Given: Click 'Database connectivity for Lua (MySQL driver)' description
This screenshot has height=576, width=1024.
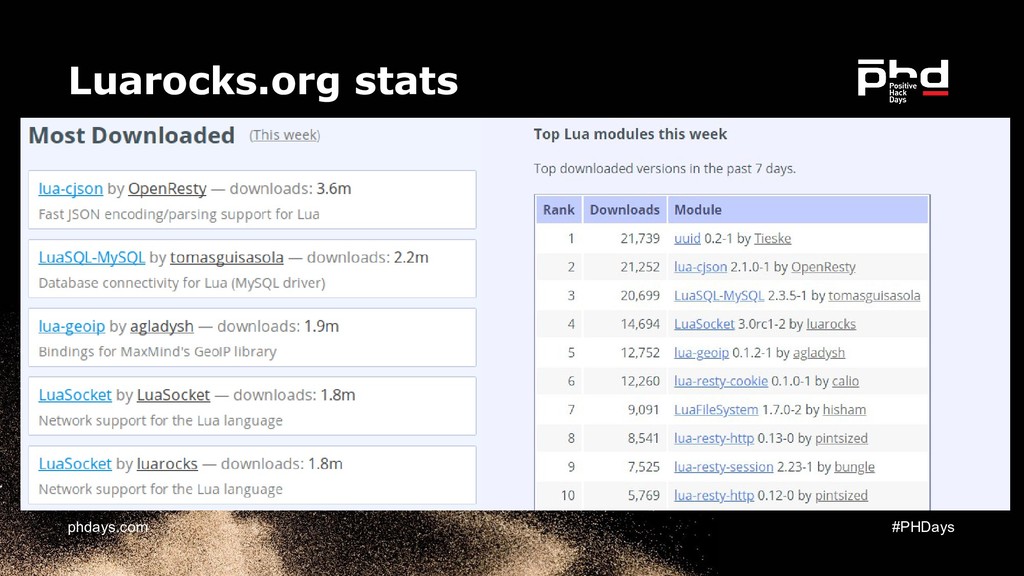Looking at the screenshot, I should (182, 283).
